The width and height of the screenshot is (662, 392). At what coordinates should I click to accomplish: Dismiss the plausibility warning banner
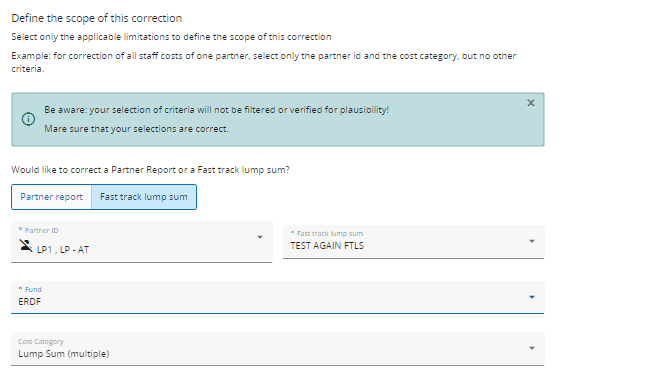[x=531, y=103]
